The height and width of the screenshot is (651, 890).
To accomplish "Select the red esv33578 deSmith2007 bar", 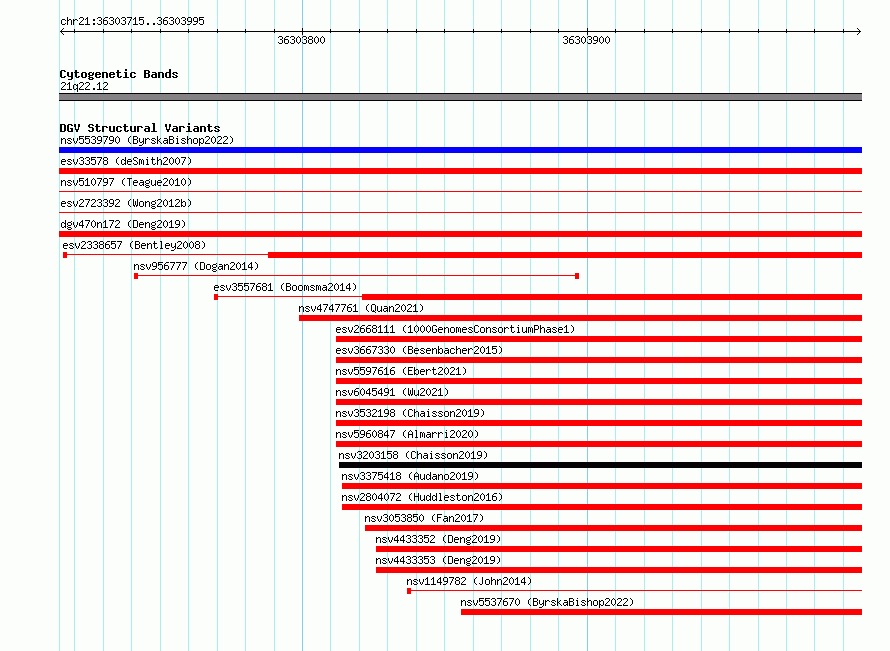I will coord(460,171).
